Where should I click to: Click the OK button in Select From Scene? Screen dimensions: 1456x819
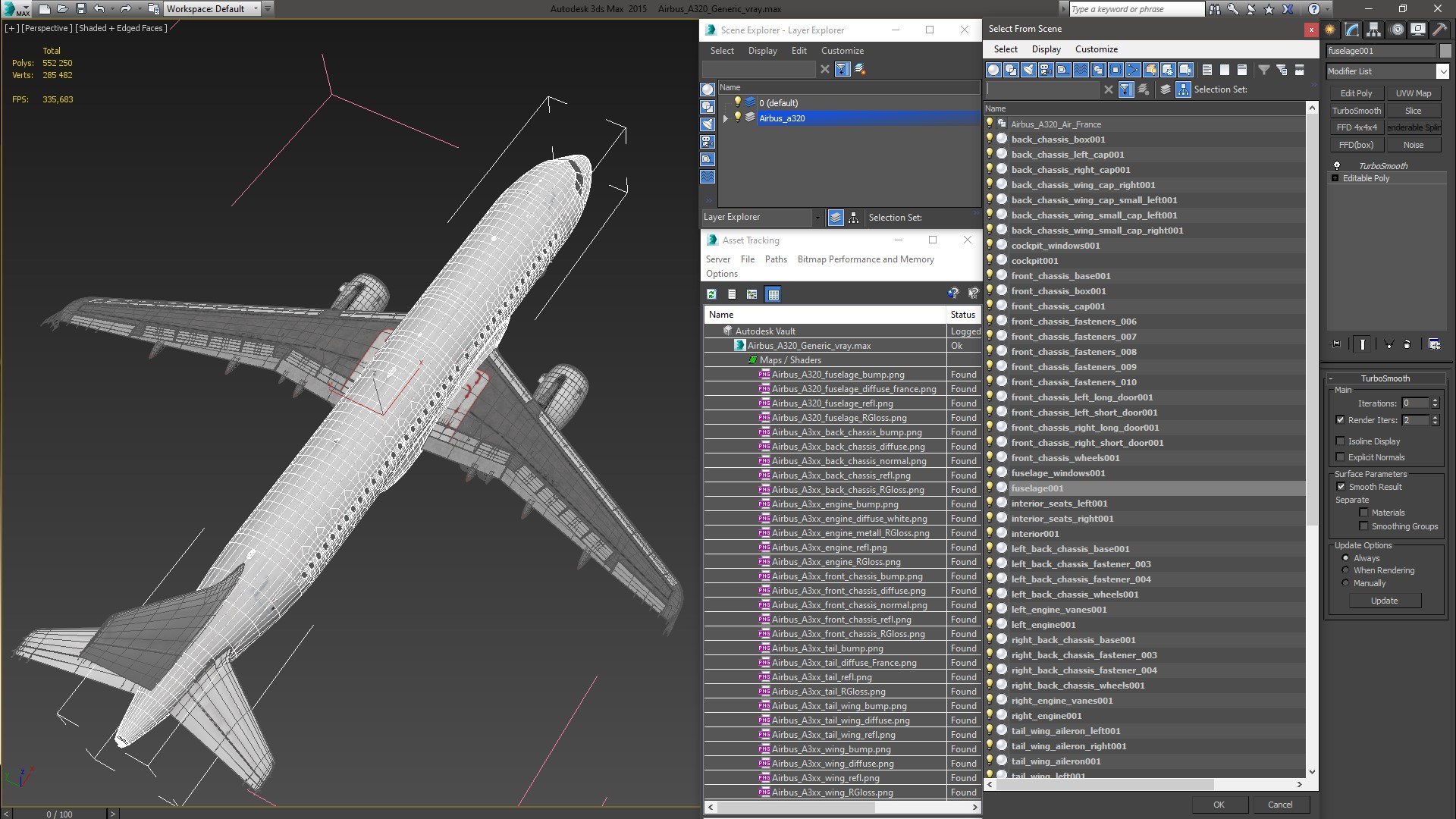[x=1219, y=805]
